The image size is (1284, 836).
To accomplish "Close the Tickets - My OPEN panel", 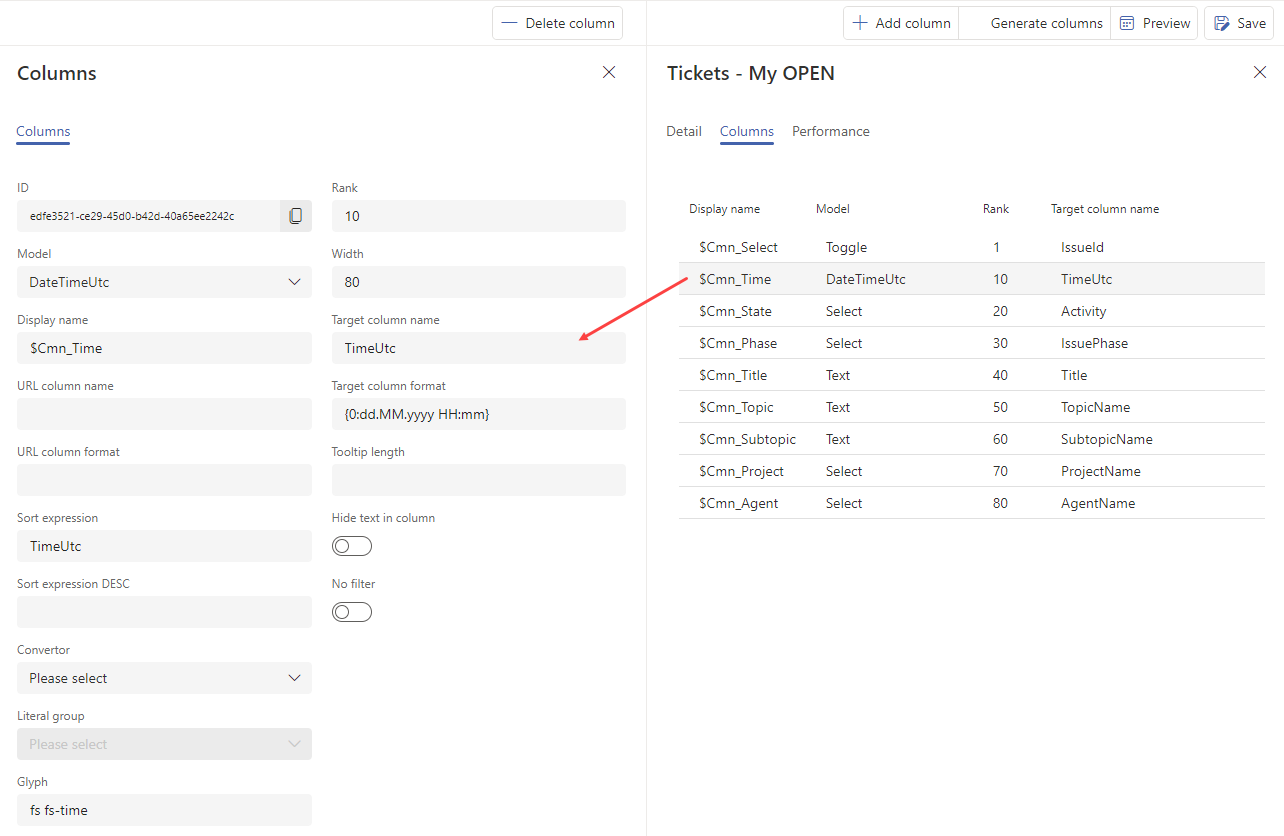I will coord(1260,72).
